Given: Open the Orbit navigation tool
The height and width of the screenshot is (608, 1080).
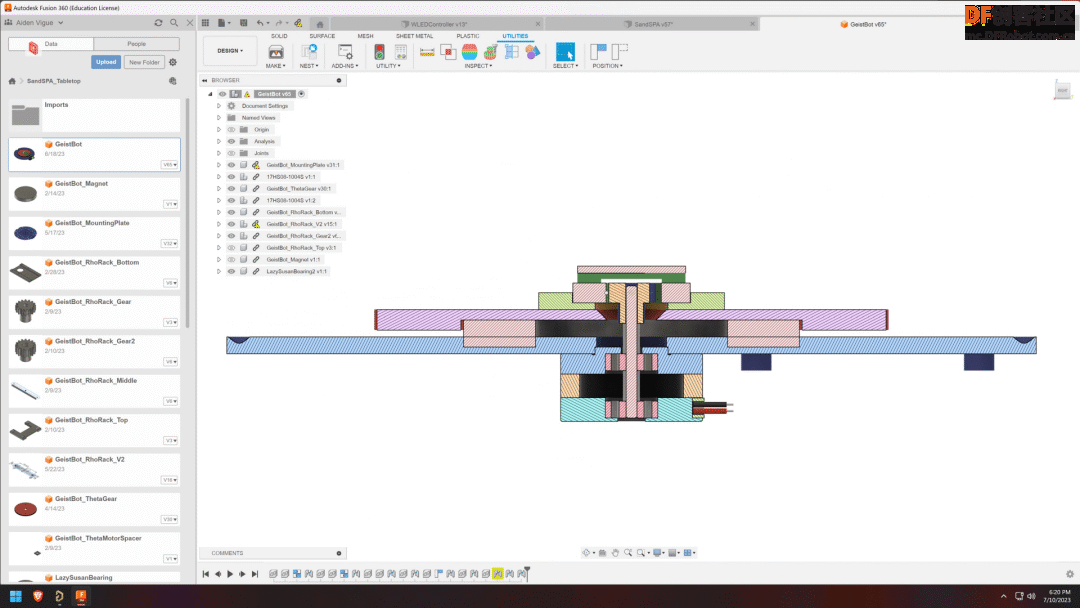Looking at the screenshot, I should pyautogui.click(x=586, y=553).
